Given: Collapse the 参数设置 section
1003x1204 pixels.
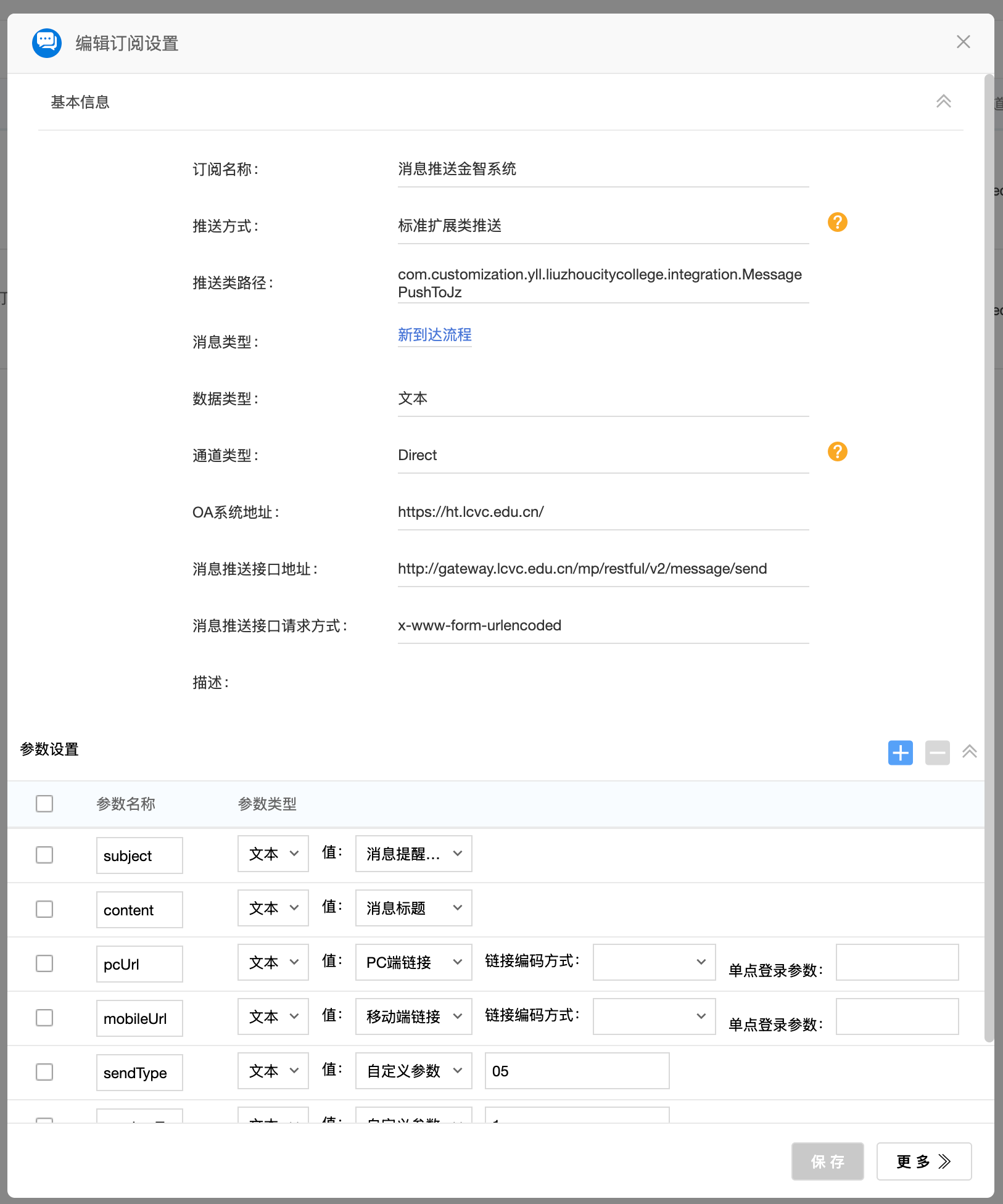Looking at the screenshot, I should click(969, 751).
